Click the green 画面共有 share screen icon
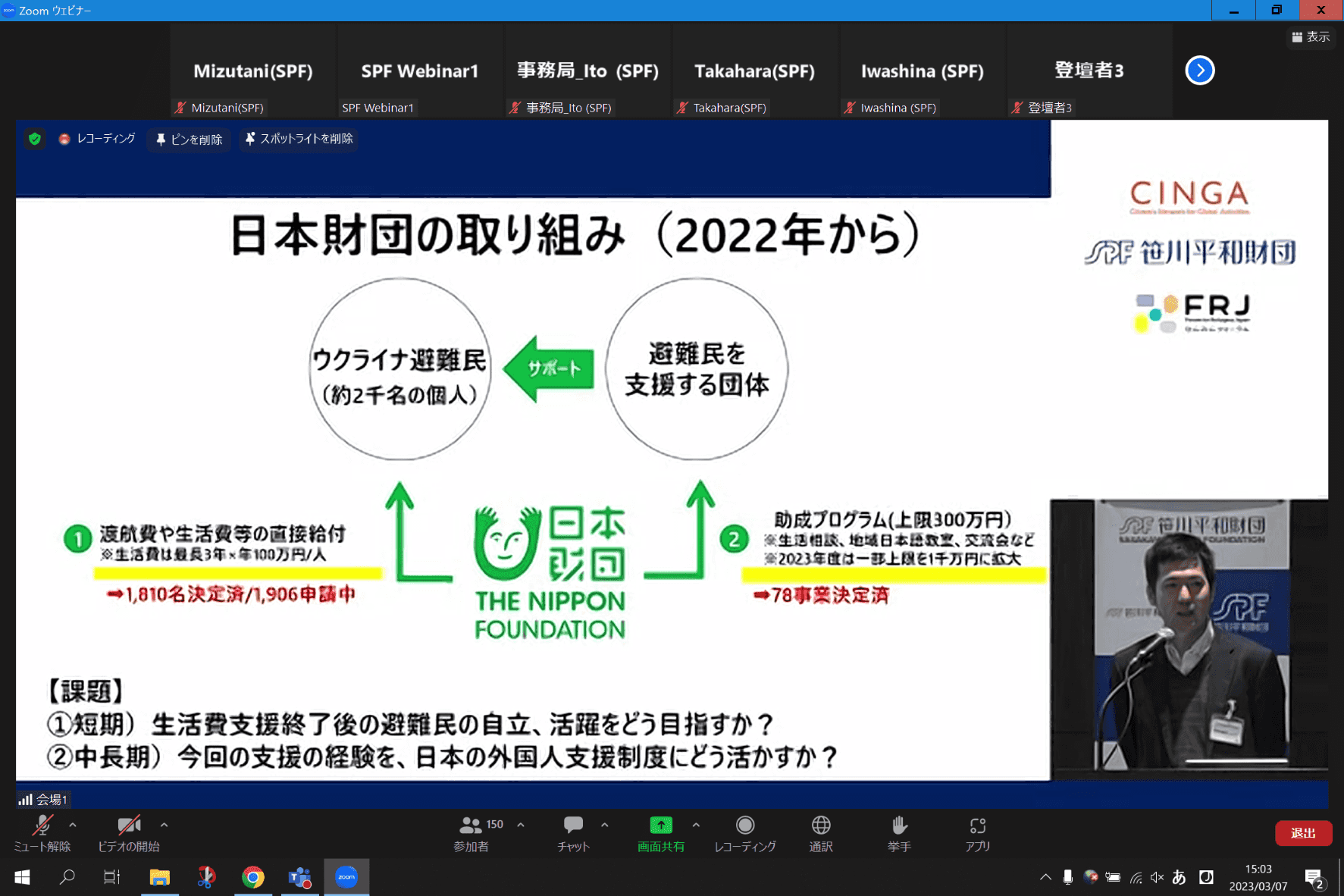 point(661,825)
